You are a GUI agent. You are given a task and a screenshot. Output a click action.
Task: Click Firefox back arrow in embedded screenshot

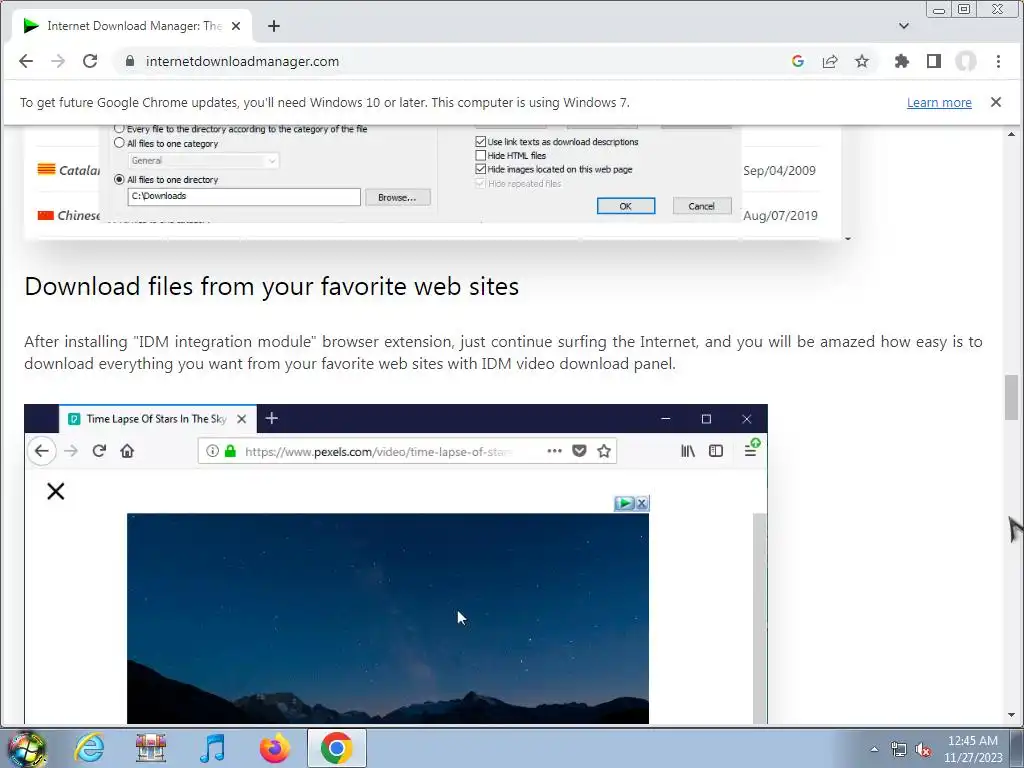pyautogui.click(x=41, y=451)
